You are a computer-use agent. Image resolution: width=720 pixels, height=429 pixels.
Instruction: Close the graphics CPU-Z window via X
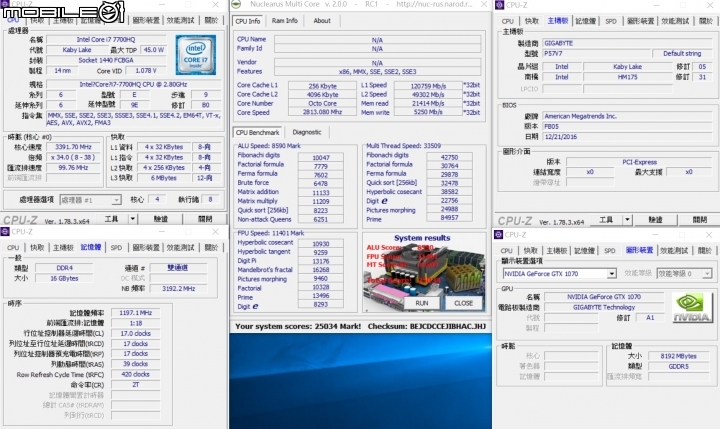pyautogui.click(x=709, y=235)
